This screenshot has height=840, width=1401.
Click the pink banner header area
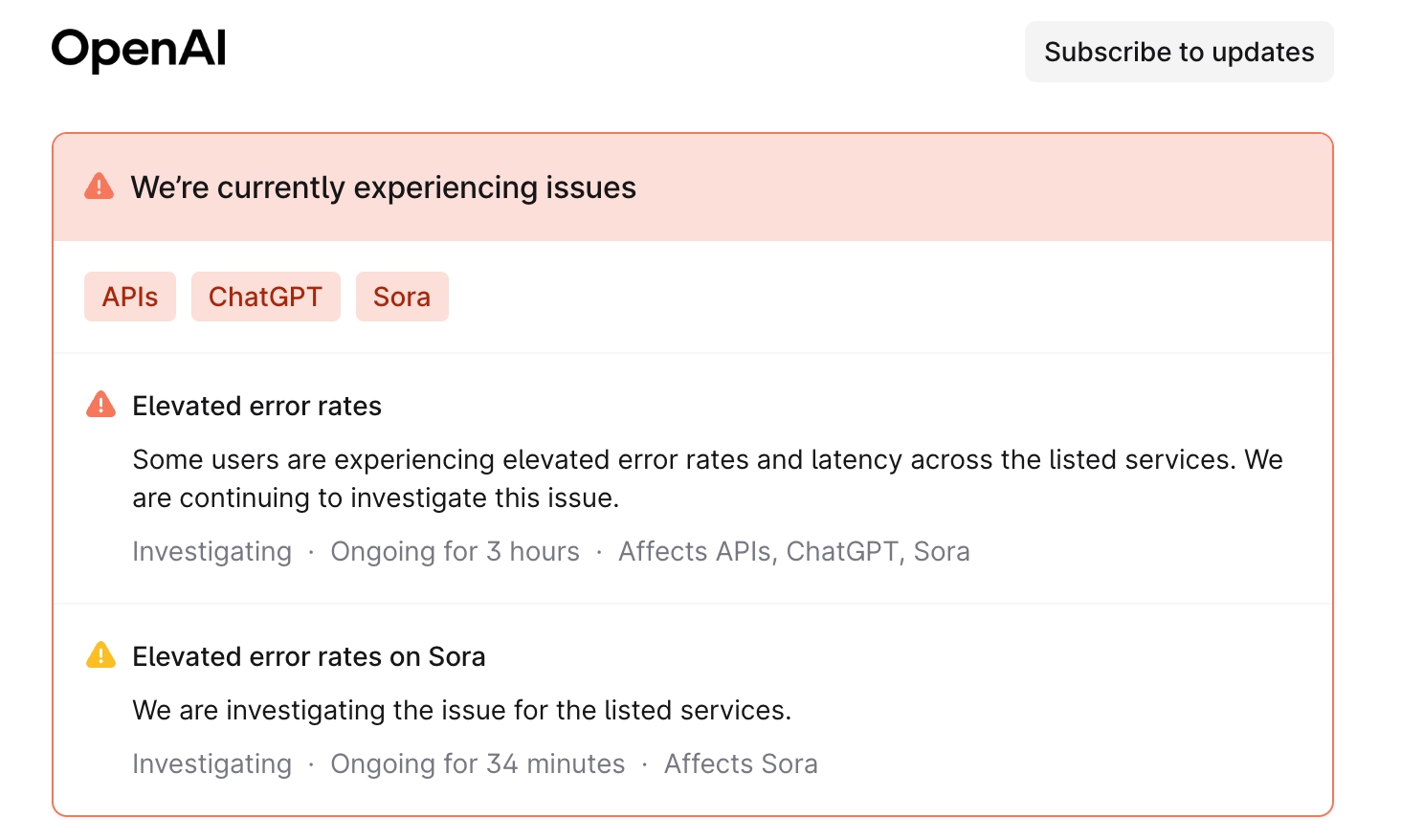(693, 188)
